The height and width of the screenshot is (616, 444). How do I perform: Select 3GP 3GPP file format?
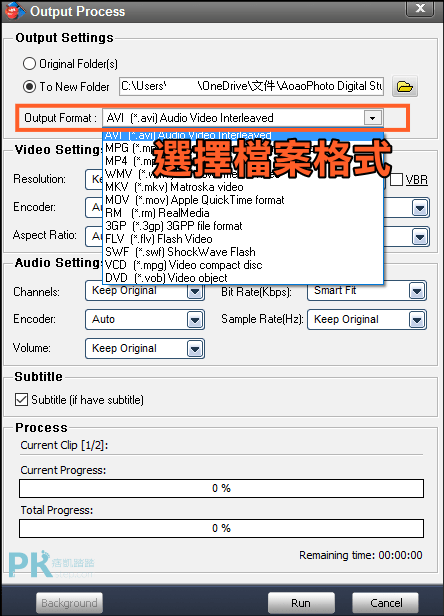click(243, 226)
